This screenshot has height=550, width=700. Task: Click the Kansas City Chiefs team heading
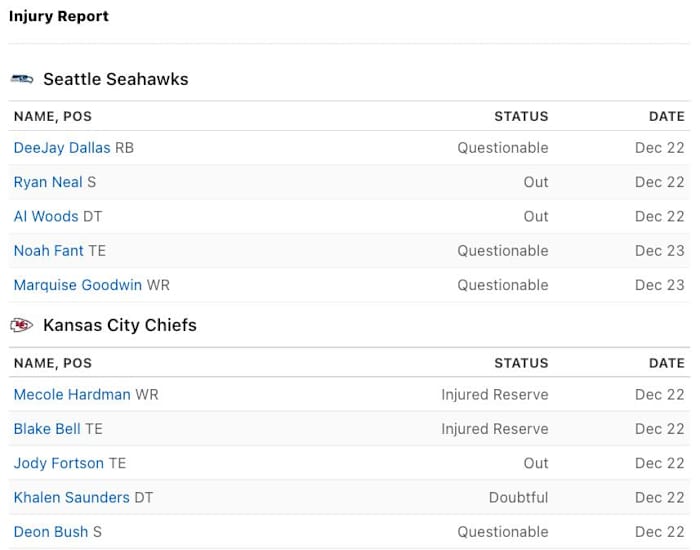point(119,325)
